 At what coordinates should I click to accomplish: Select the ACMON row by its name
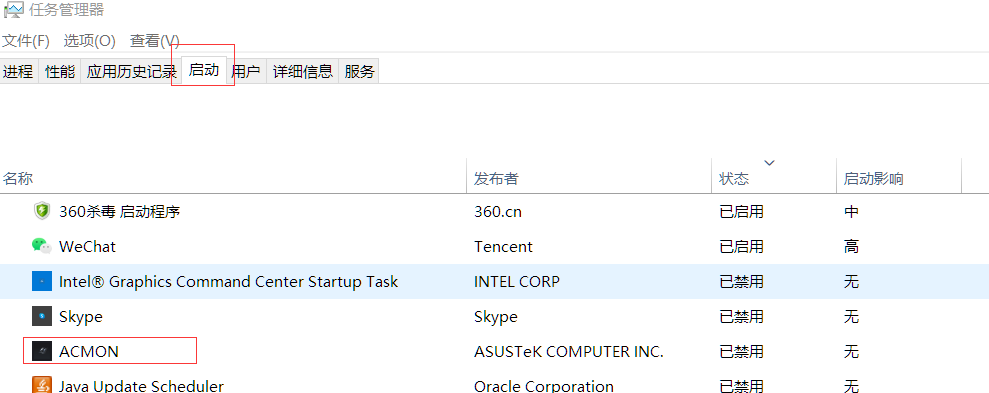[89, 351]
